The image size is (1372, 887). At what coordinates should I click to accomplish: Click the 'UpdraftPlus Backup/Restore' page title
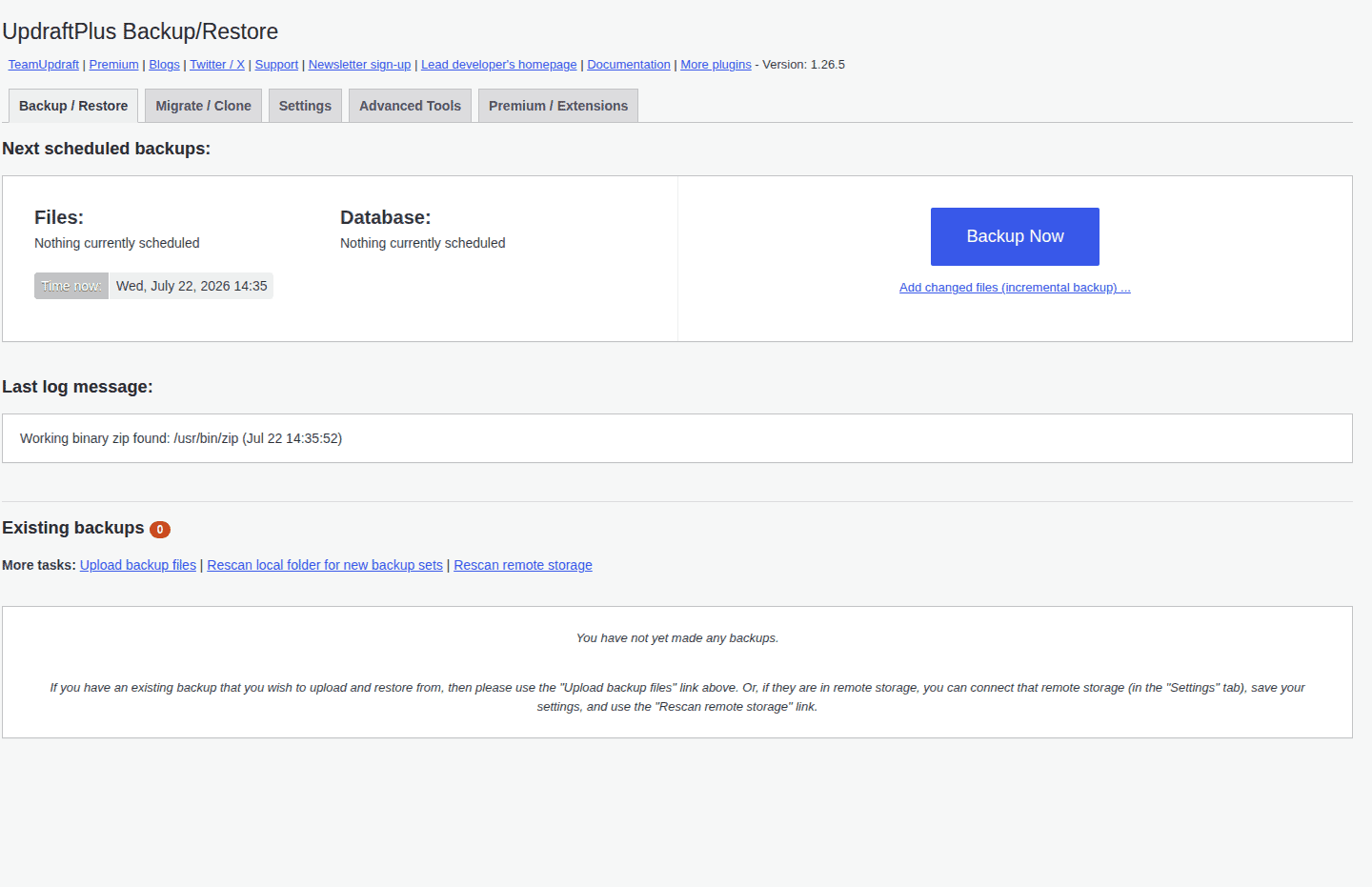[x=140, y=31]
